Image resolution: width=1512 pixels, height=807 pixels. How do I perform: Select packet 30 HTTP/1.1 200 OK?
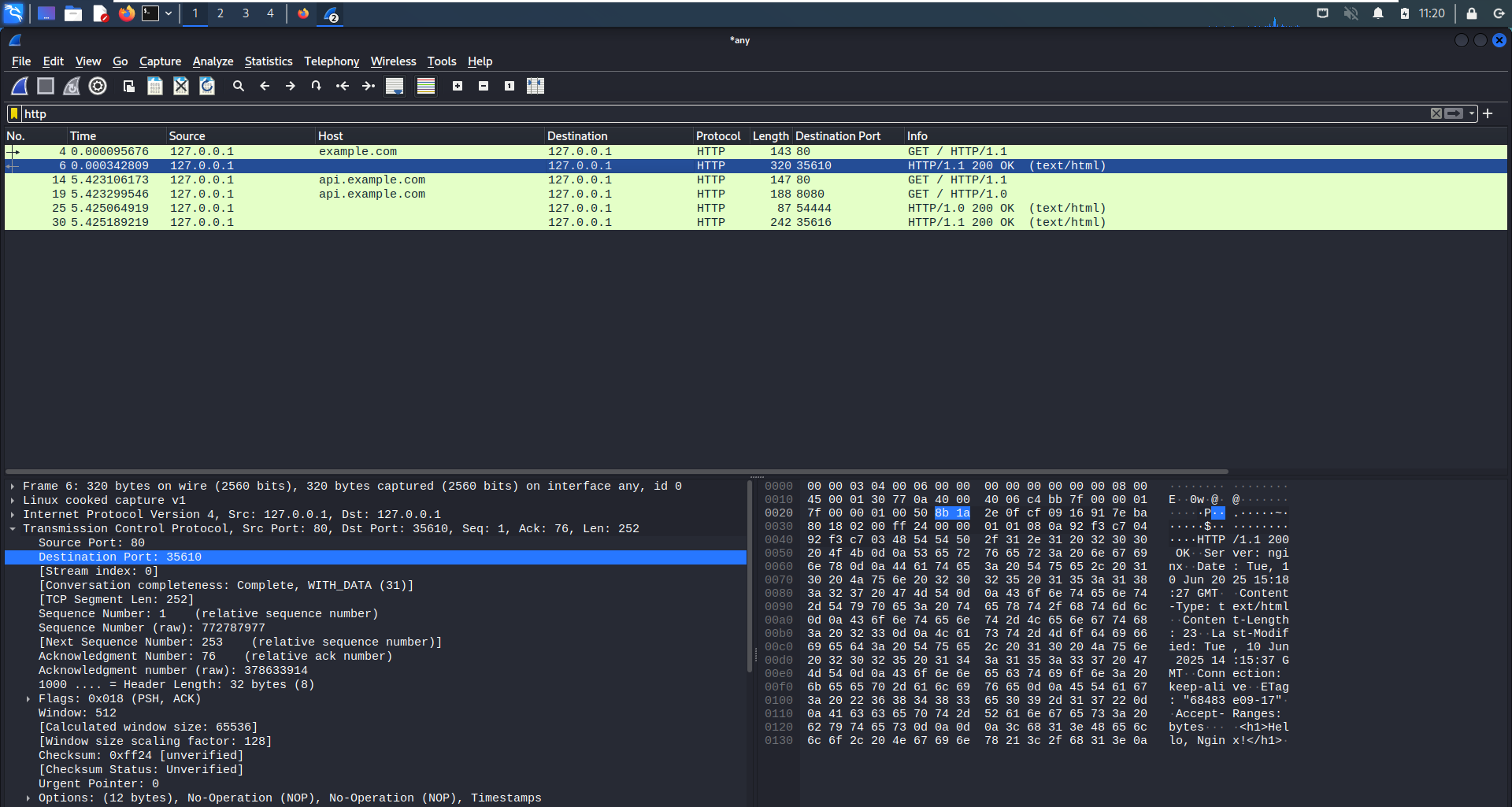click(x=756, y=223)
